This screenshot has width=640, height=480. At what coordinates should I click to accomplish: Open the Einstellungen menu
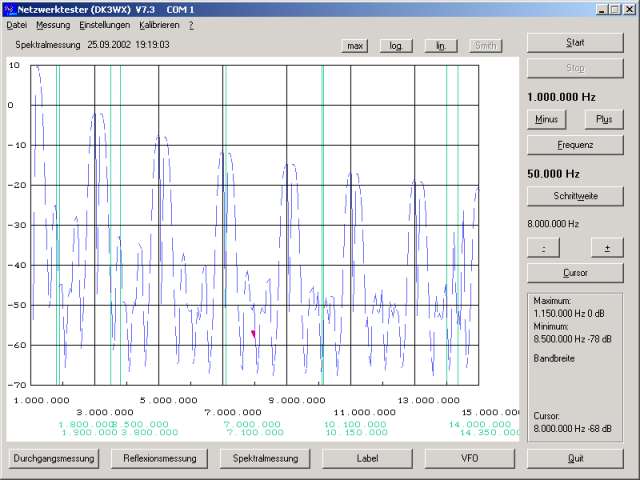(104, 25)
